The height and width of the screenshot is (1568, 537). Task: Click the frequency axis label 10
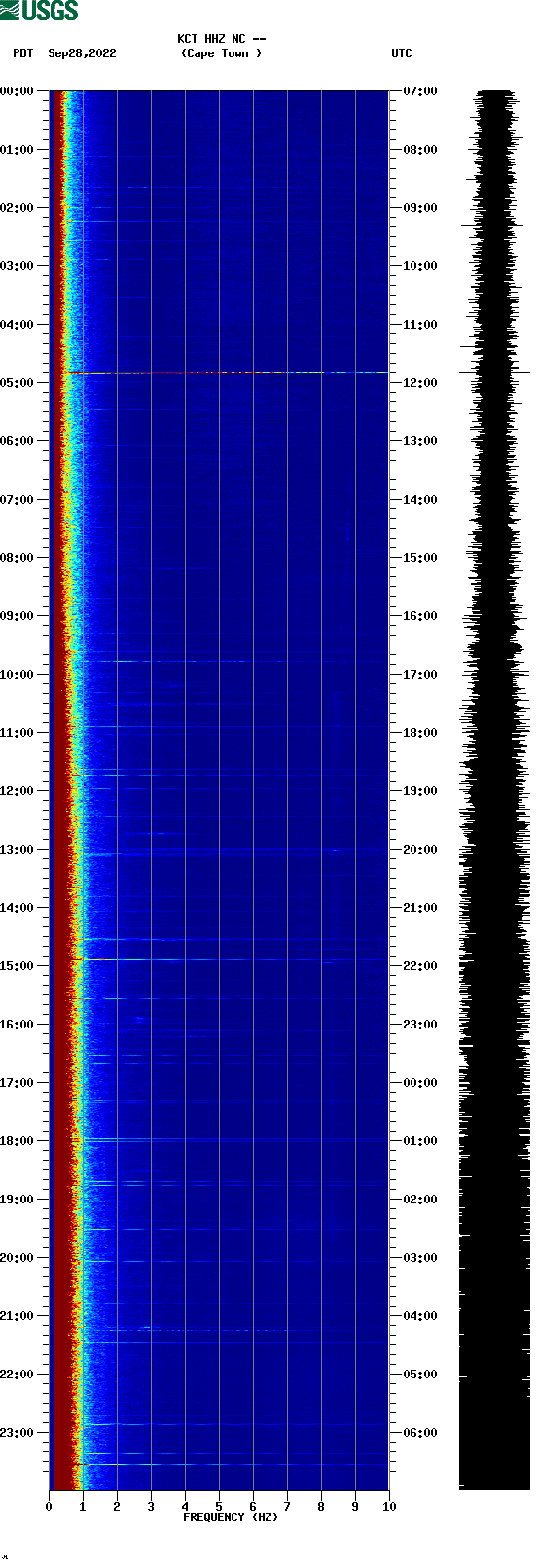389,1507
